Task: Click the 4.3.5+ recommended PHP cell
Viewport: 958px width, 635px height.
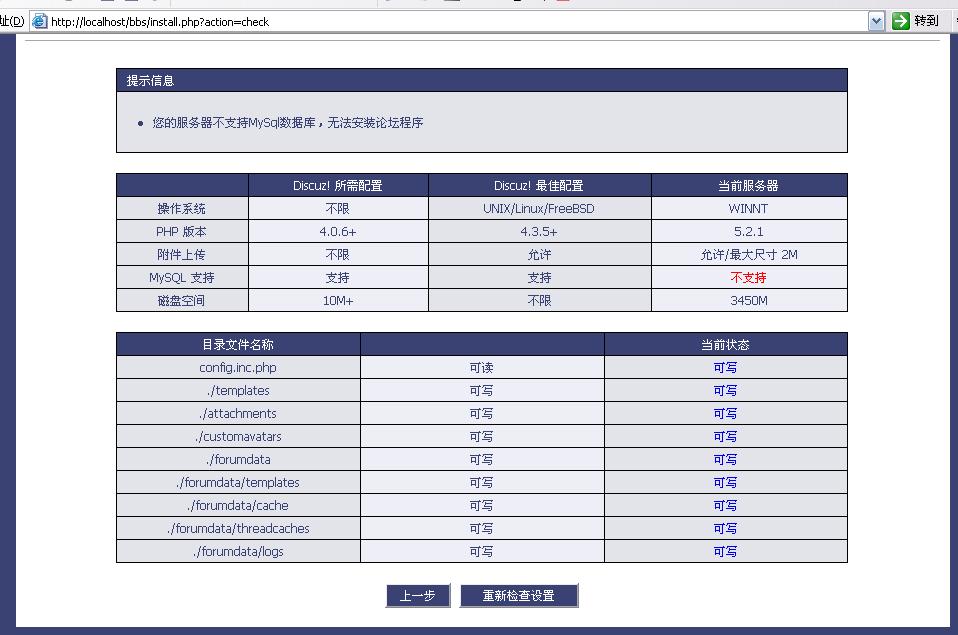Action: [x=539, y=232]
